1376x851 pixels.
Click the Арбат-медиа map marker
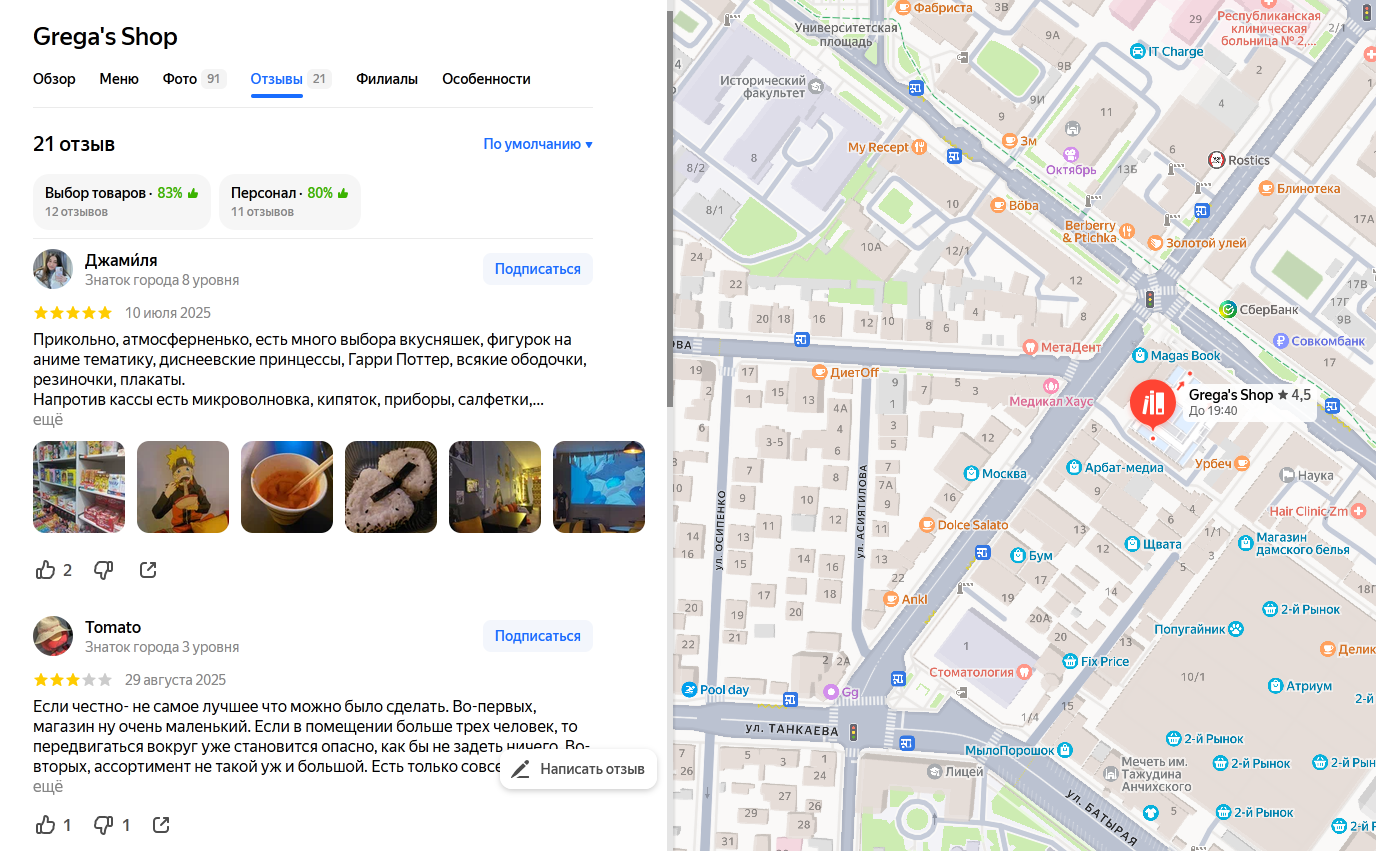[x=1073, y=467]
